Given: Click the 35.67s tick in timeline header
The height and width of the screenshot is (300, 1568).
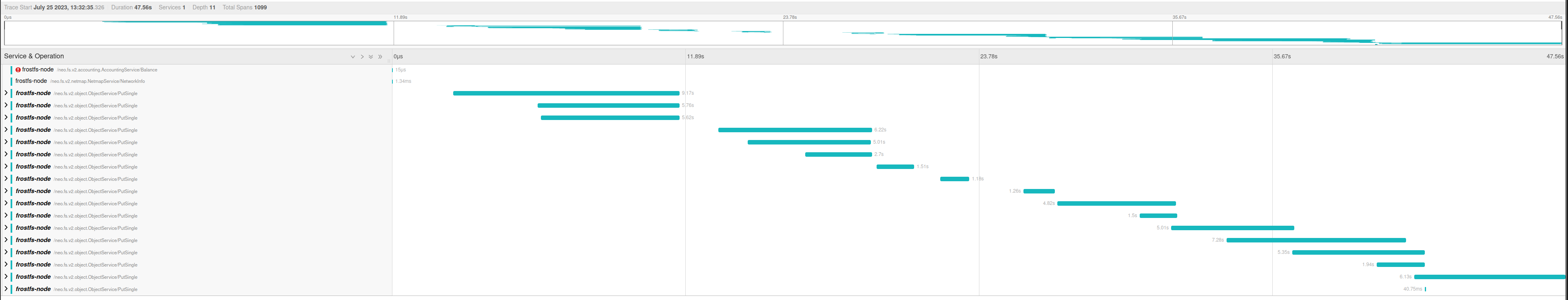Looking at the screenshot, I should [1282, 57].
